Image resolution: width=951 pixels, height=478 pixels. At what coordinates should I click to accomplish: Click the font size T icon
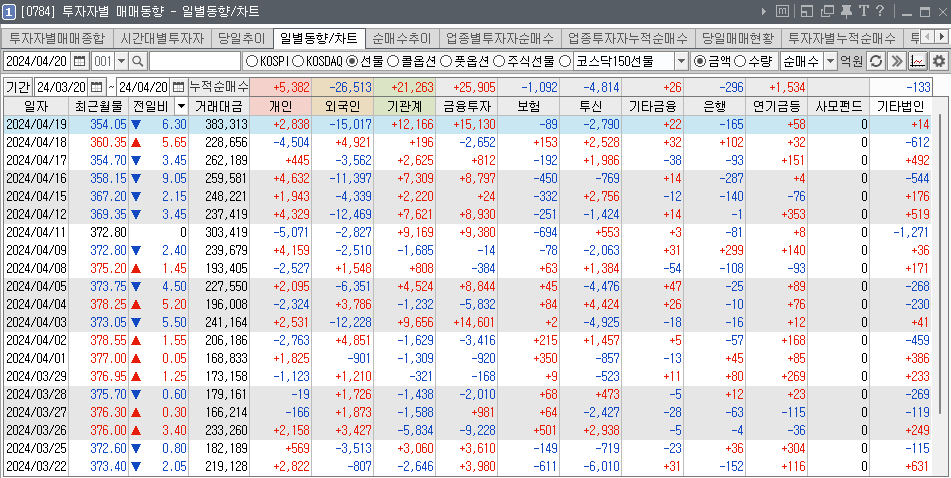pos(863,11)
